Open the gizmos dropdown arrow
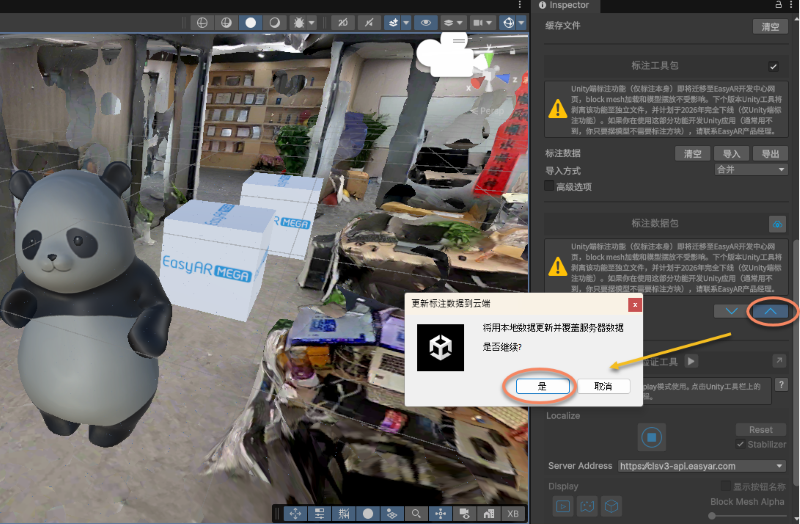The image size is (800, 524). (521, 22)
